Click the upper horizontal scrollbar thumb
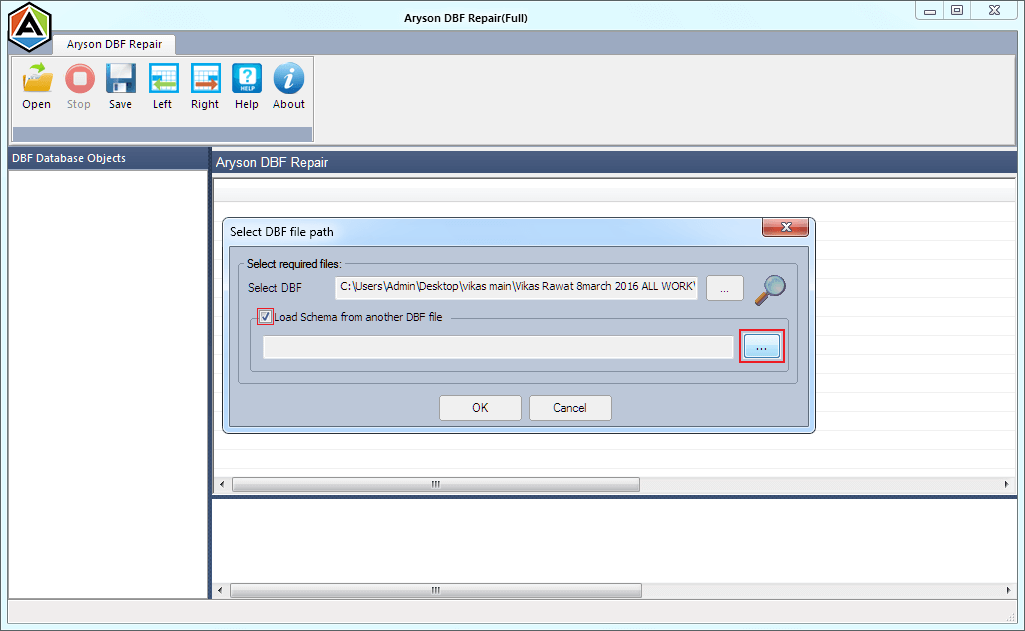The width and height of the screenshot is (1025, 631). (436, 485)
